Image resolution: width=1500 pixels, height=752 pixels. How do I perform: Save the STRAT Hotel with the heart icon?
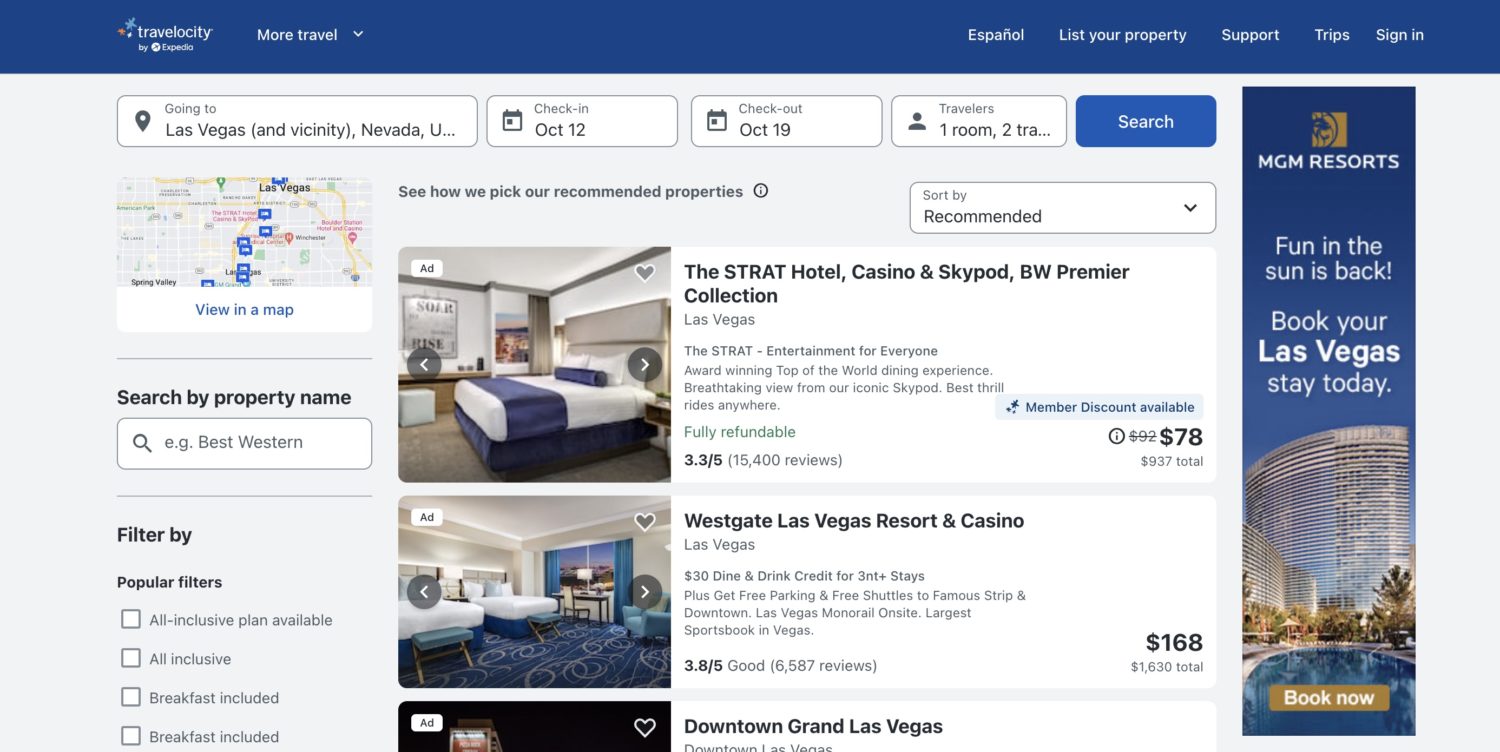(643, 272)
